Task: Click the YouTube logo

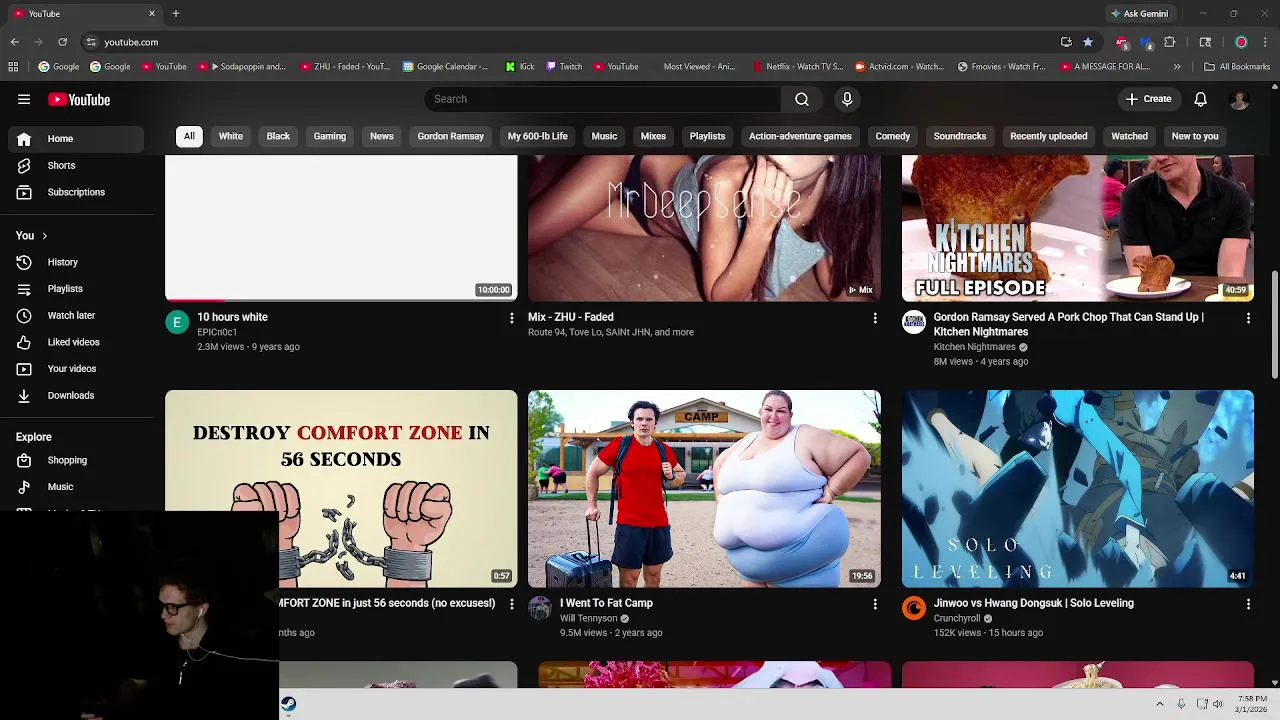Action: [x=79, y=99]
